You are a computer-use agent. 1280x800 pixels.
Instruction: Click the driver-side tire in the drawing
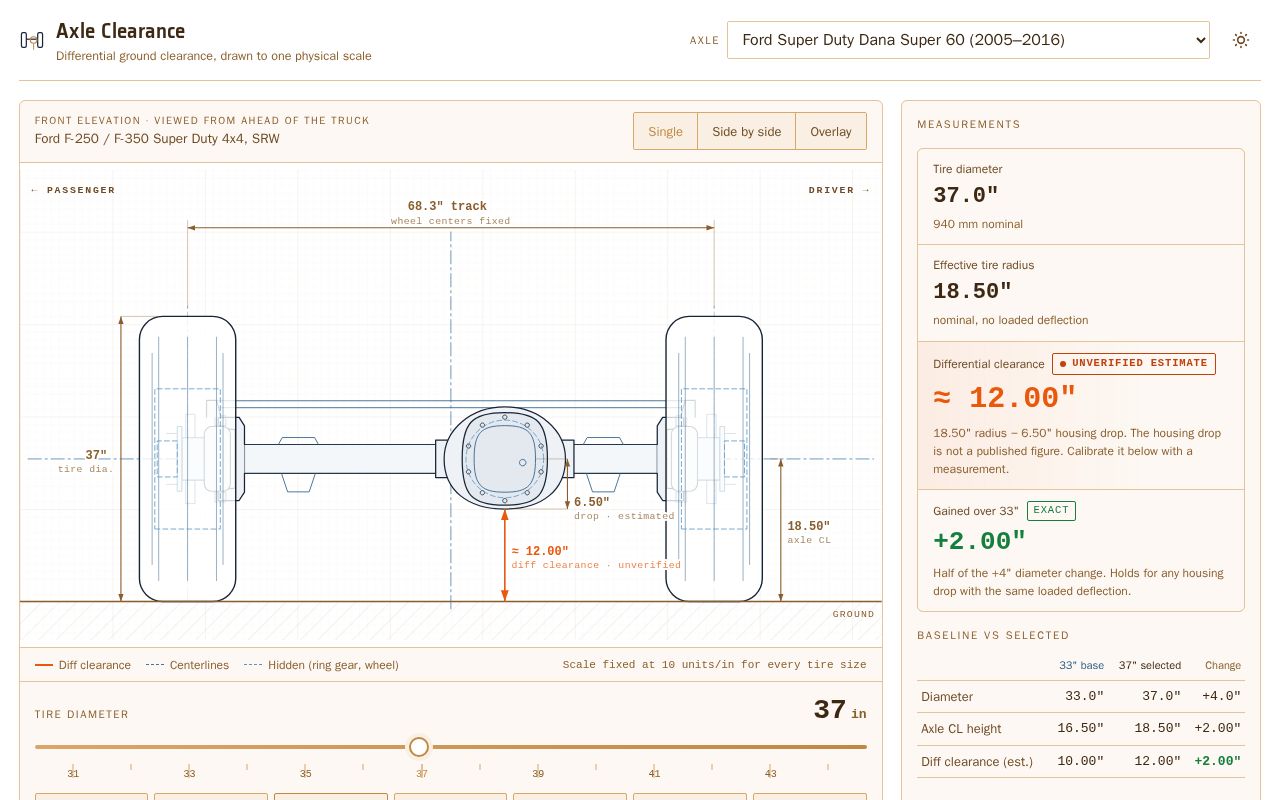click(x=714, y=459)
